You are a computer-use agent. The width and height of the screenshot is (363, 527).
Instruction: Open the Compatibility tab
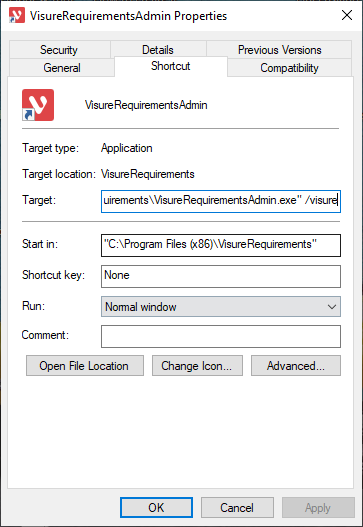(x=289, y=68)
